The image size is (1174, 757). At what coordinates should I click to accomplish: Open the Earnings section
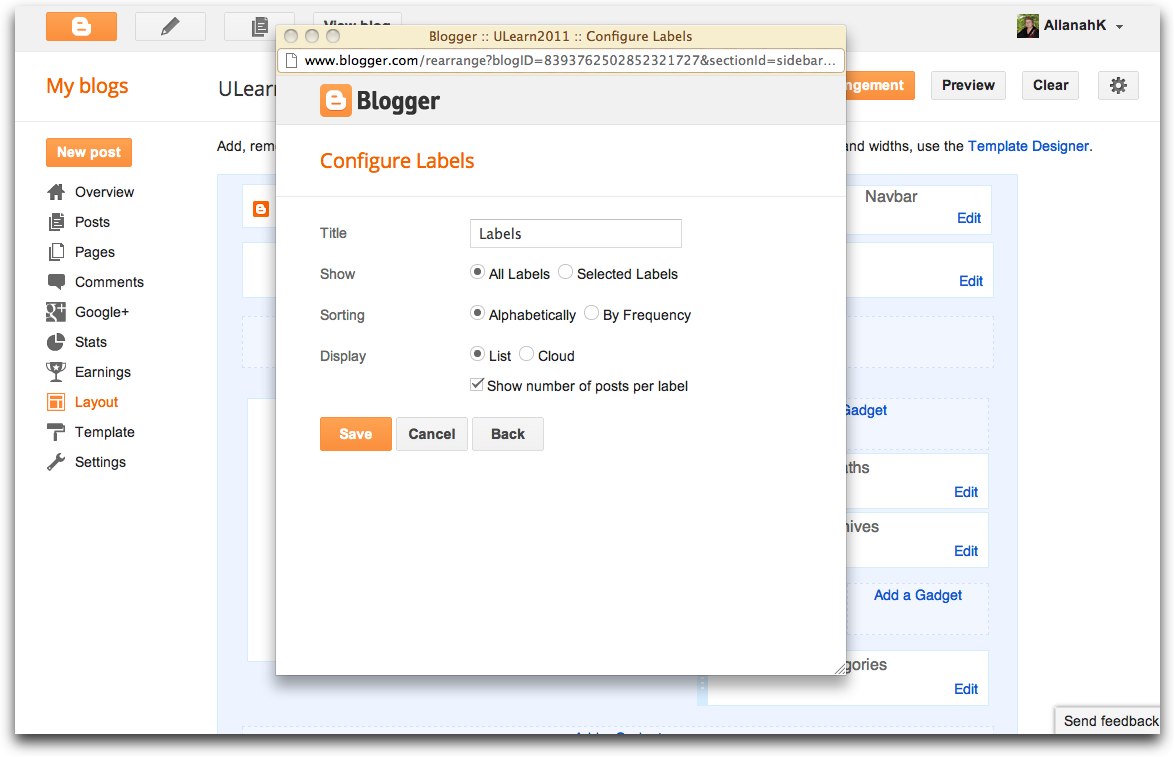tap(102, 371)
